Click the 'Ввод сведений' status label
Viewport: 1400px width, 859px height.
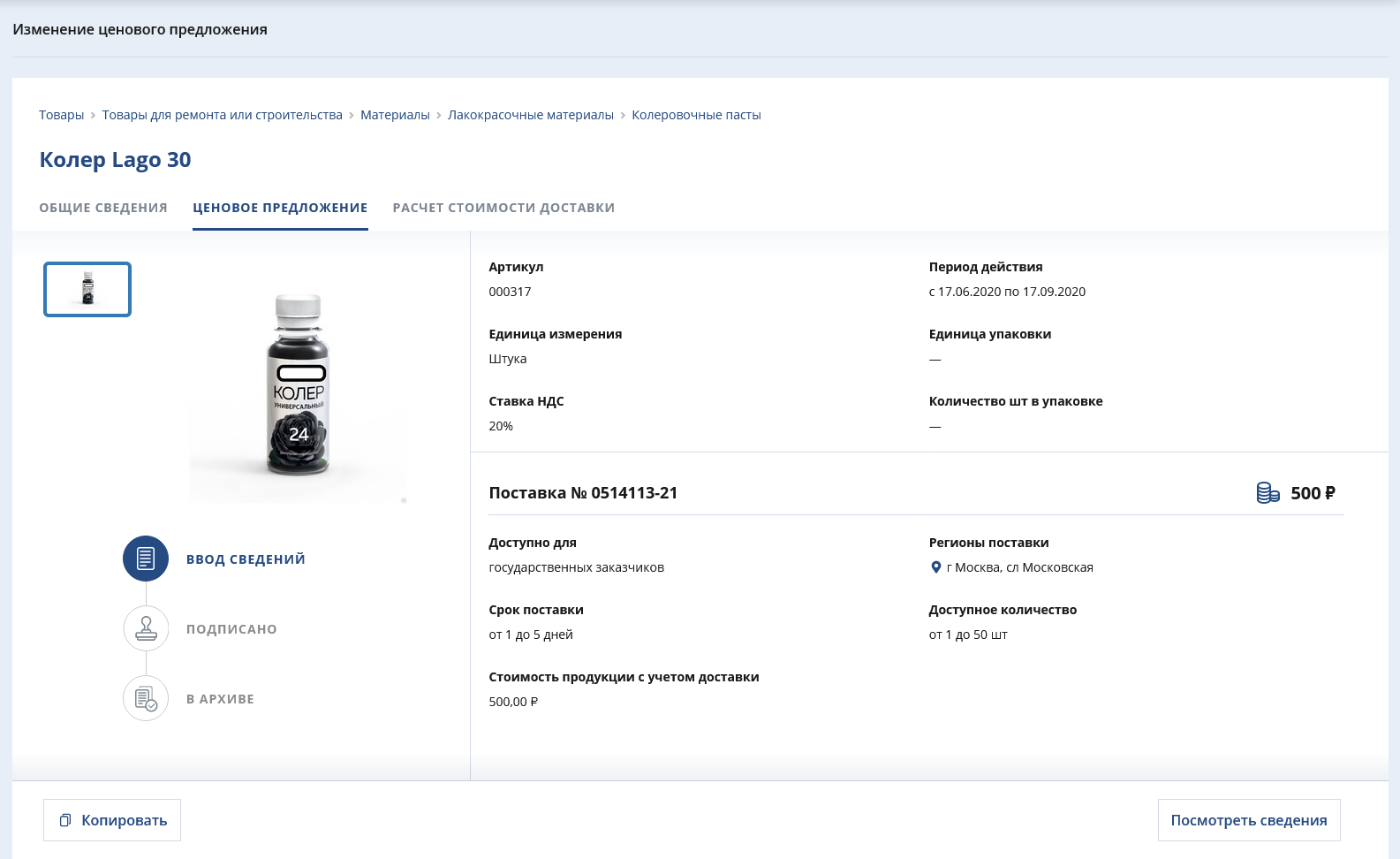coord(246,559)
